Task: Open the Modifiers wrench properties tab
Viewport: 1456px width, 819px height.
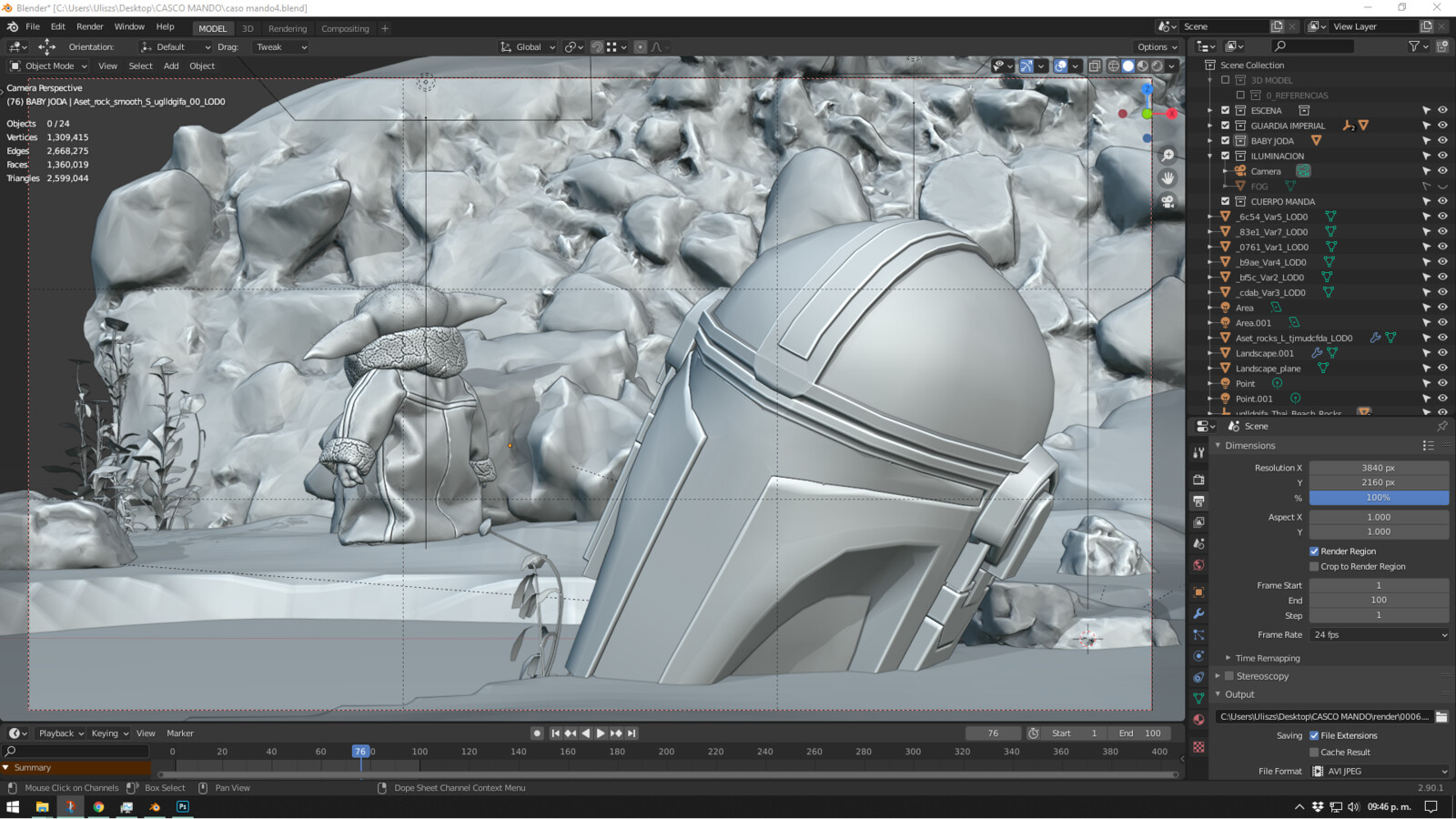Action: click(x=1198, y=614)
